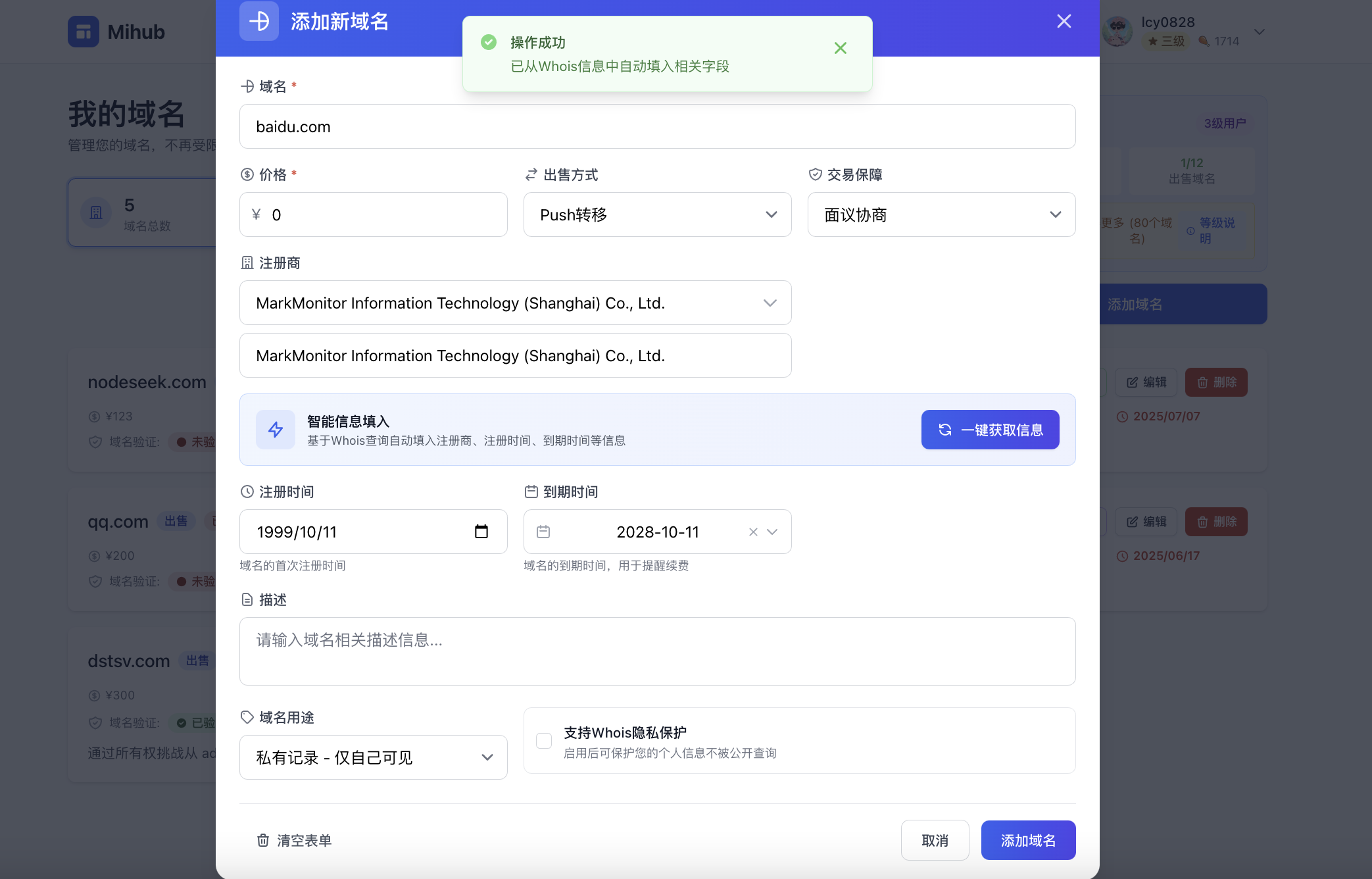Open the Push转移 sale method dropdown
Screen dimensions: 1372x879
pos(657,214)
